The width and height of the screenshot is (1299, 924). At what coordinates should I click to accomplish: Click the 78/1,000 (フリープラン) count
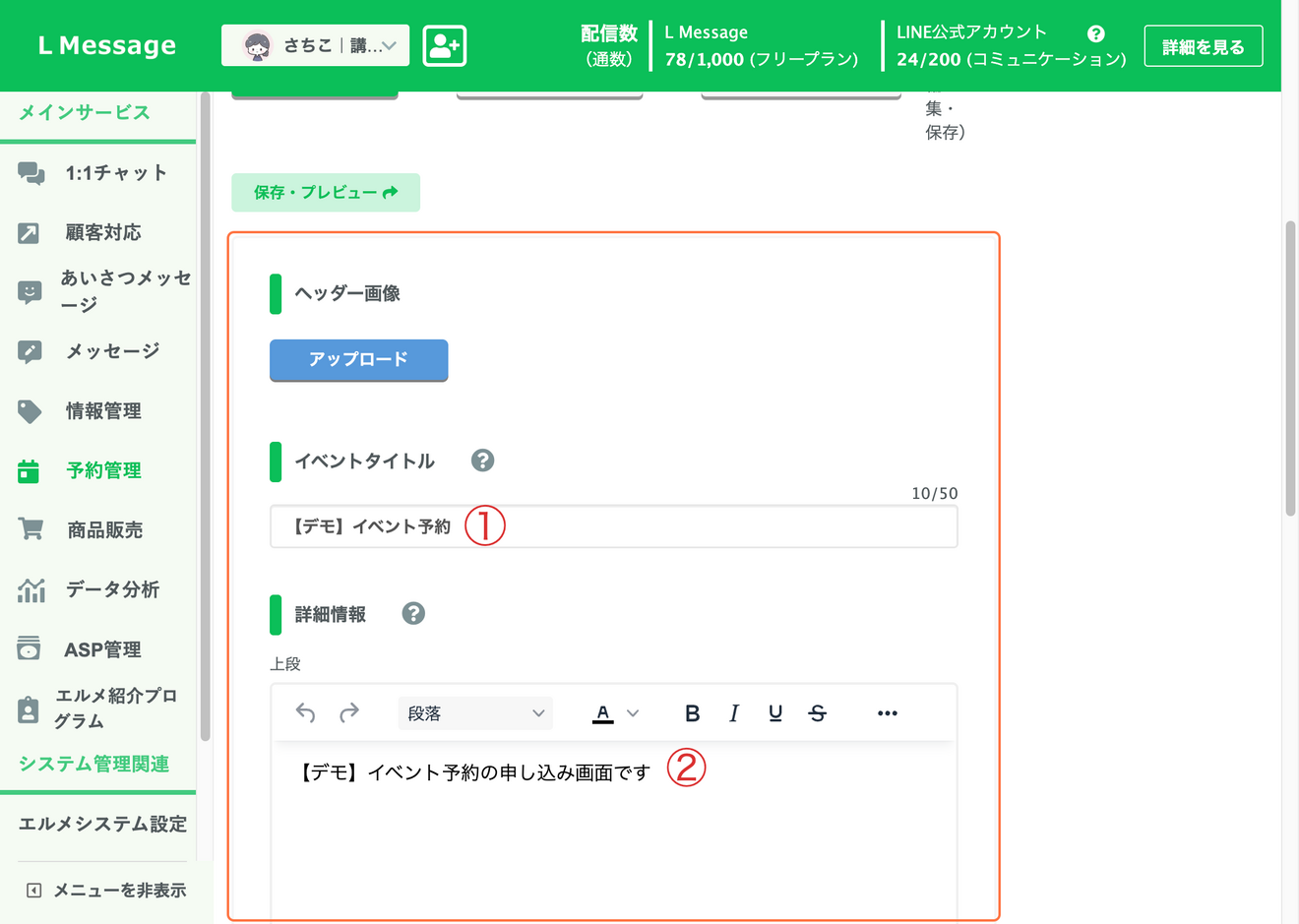point(762,59)
